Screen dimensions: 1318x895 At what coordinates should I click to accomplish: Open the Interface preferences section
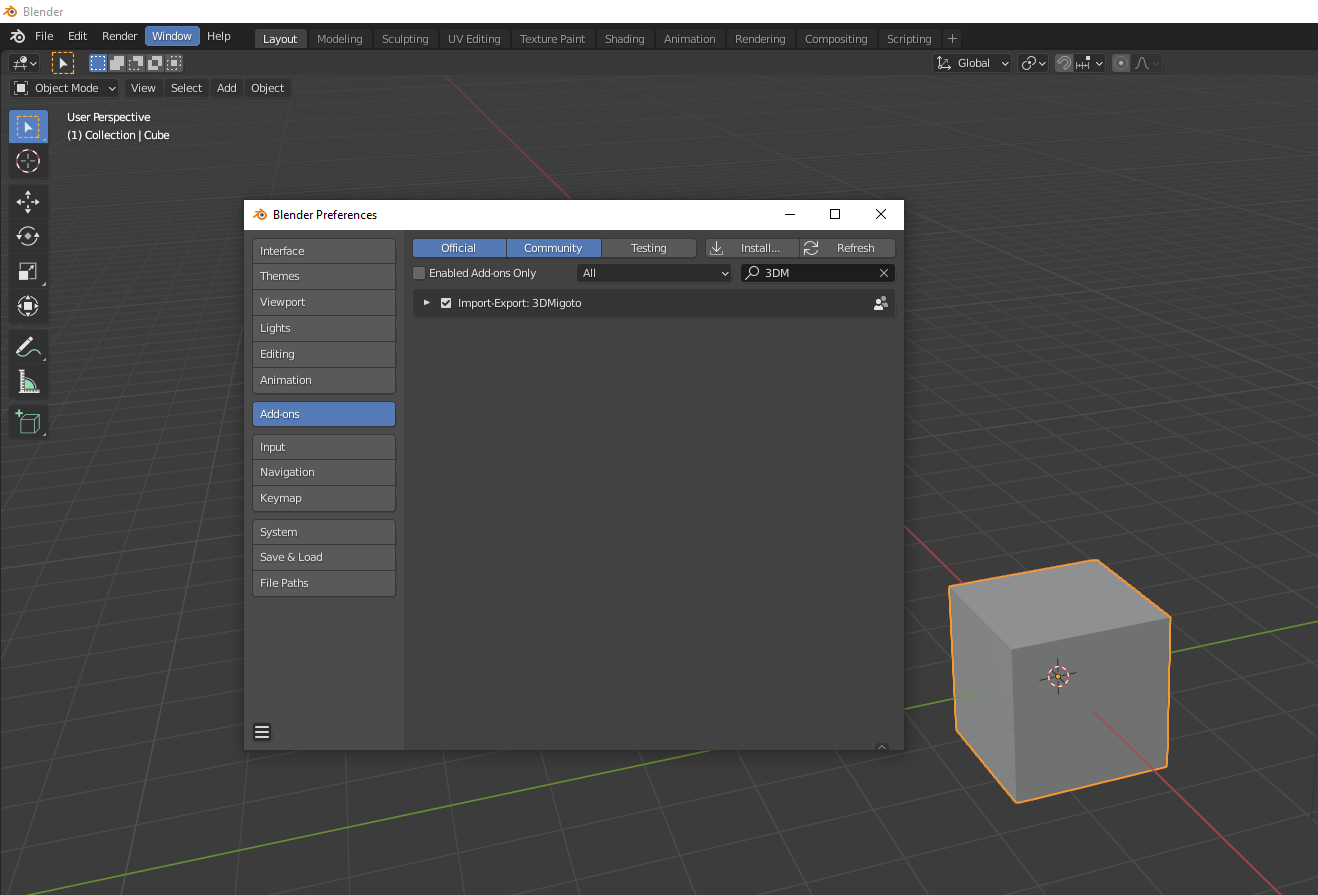pyautogui.click(x=324, y=251)
